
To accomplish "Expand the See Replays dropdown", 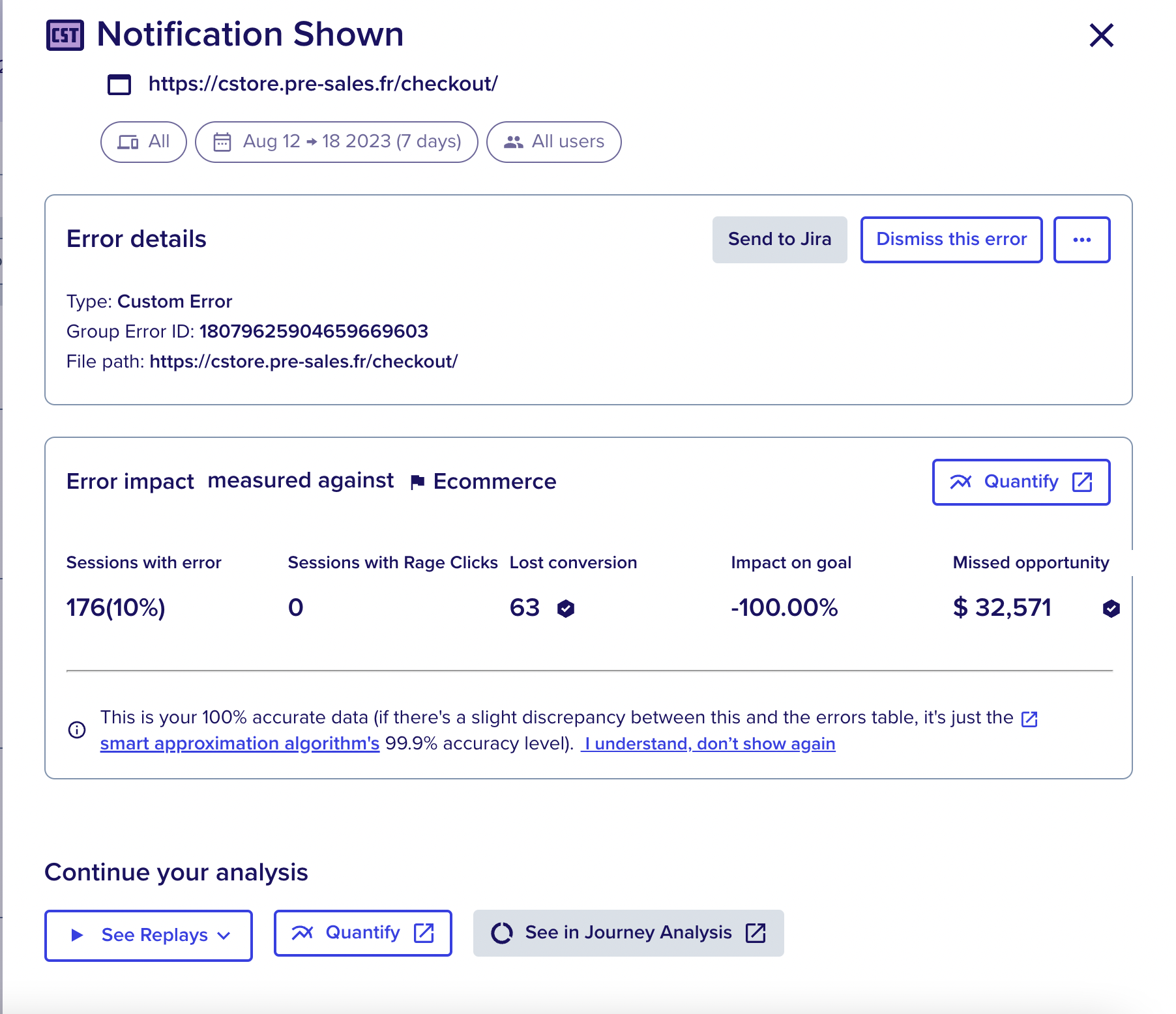I will pyautogui.click(x=224, y=935).
